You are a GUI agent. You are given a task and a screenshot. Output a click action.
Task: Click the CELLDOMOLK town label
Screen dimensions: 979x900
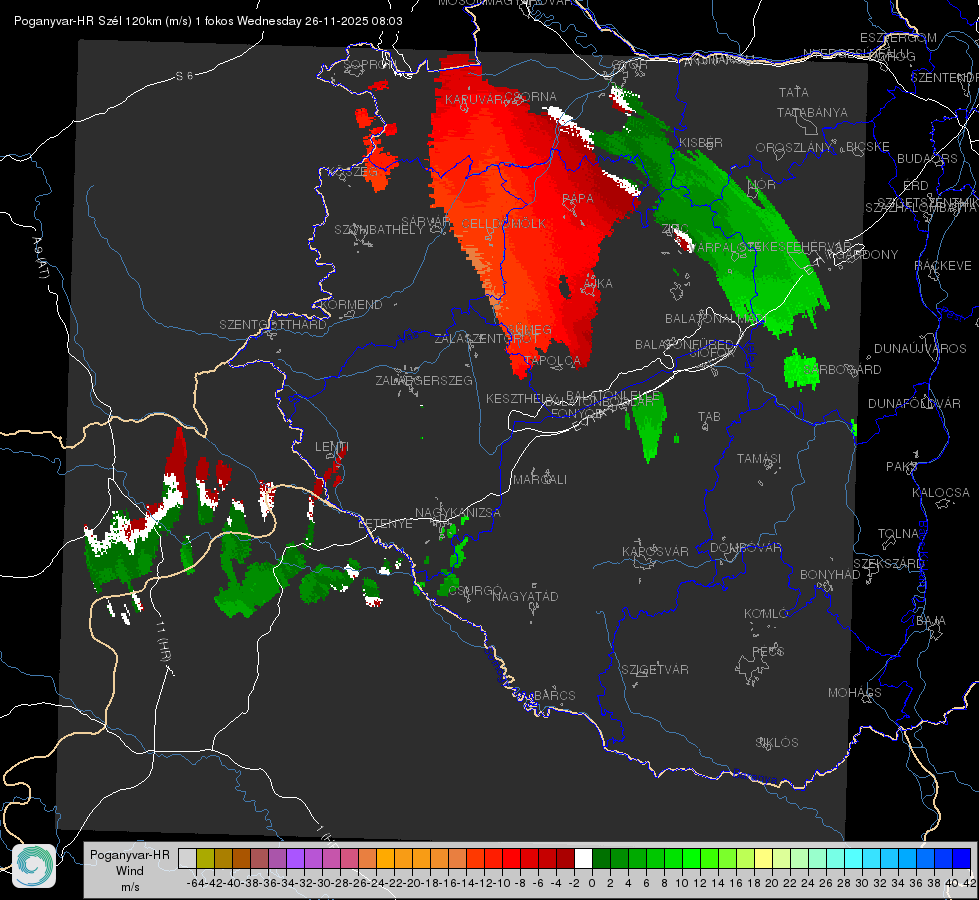point(504,224)
